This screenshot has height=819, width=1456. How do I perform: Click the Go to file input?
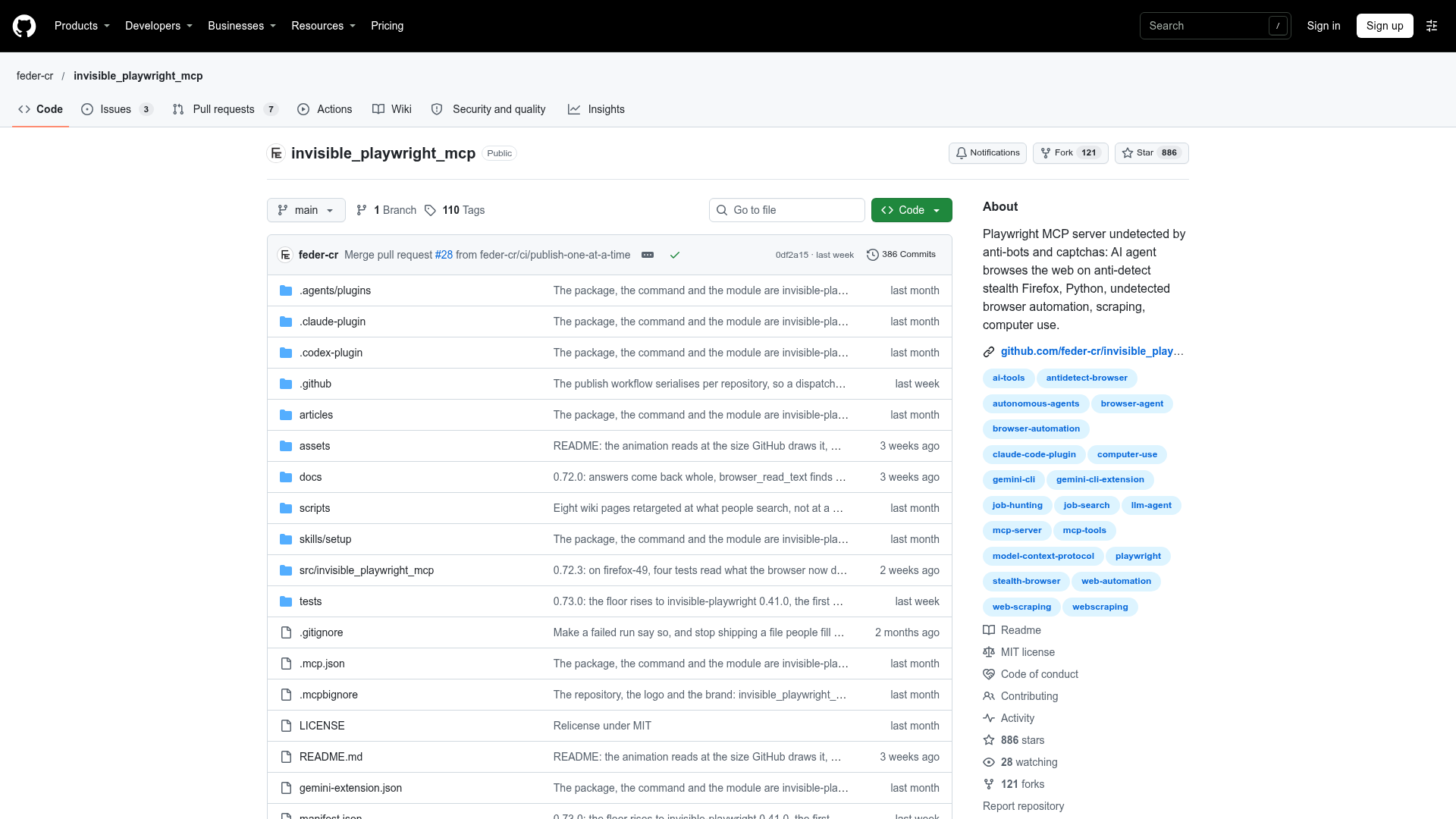[787, 210]
